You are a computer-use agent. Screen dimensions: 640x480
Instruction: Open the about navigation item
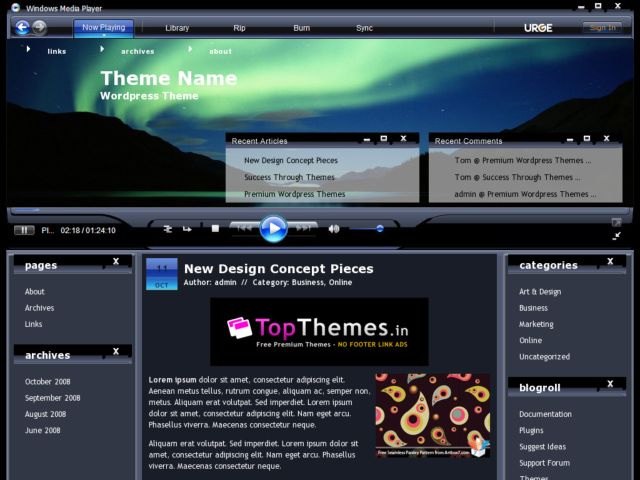click(x=220, y=51)
